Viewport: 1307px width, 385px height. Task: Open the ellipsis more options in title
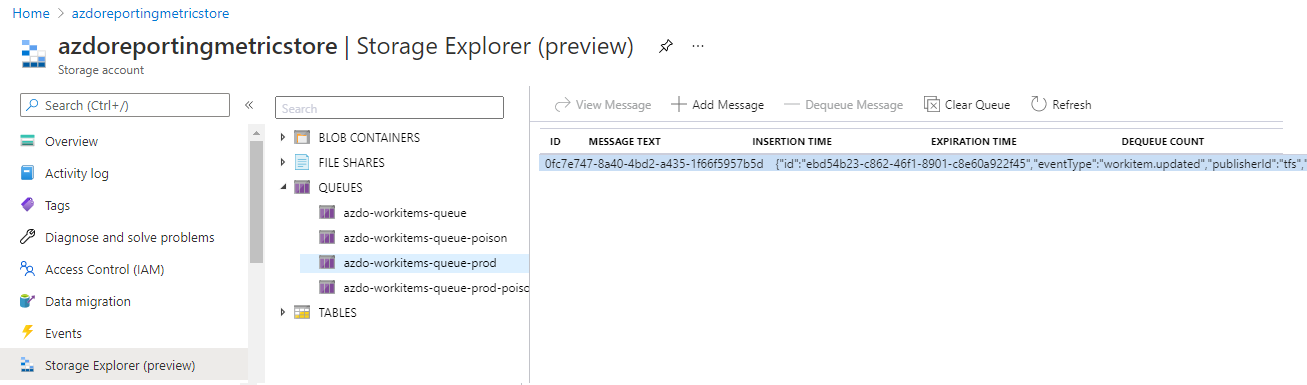click(x=698, y=46)
